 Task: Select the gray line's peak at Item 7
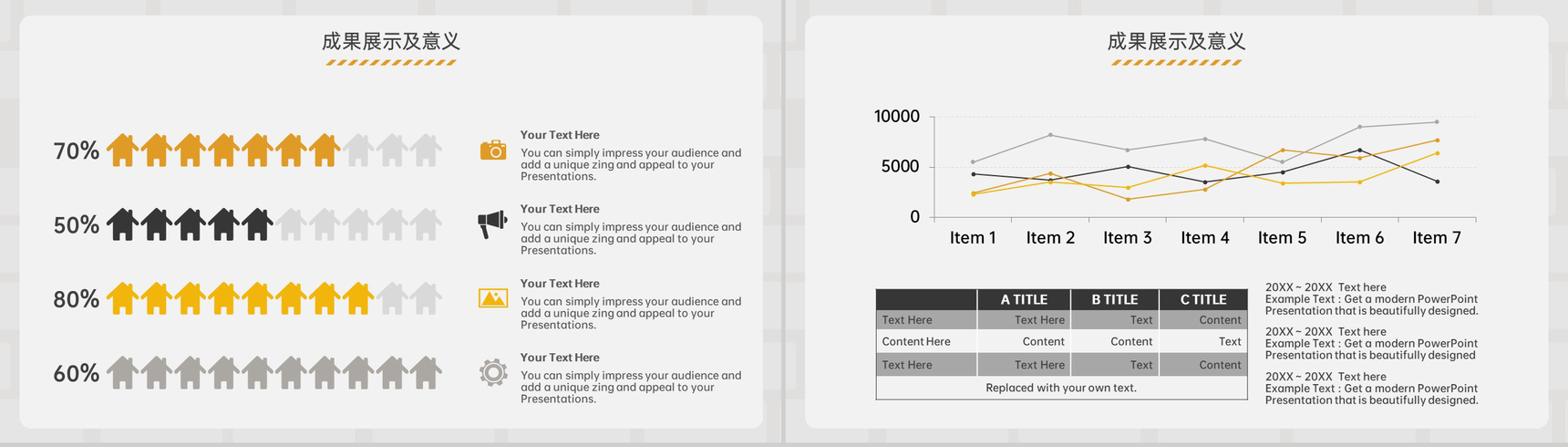tap(1437, 121)
